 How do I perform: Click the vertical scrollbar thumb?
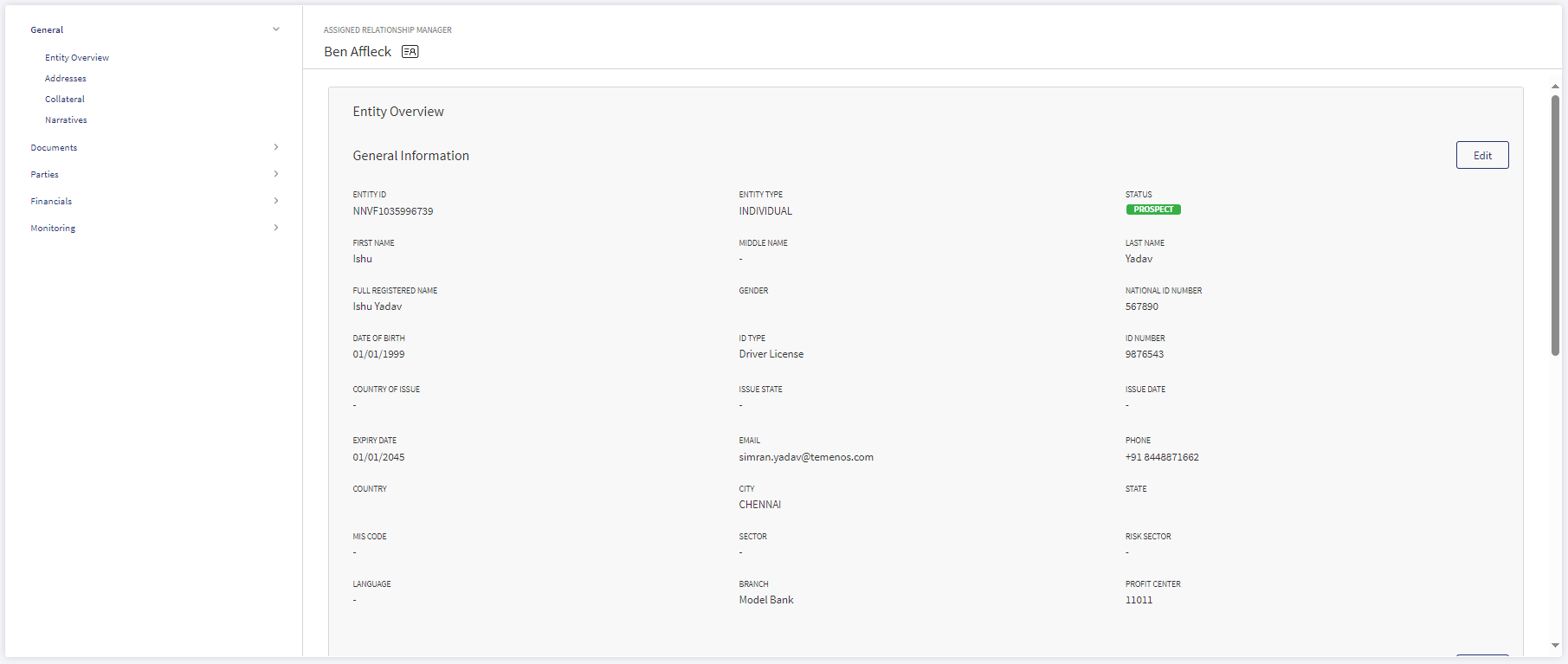pos(1555,225)
